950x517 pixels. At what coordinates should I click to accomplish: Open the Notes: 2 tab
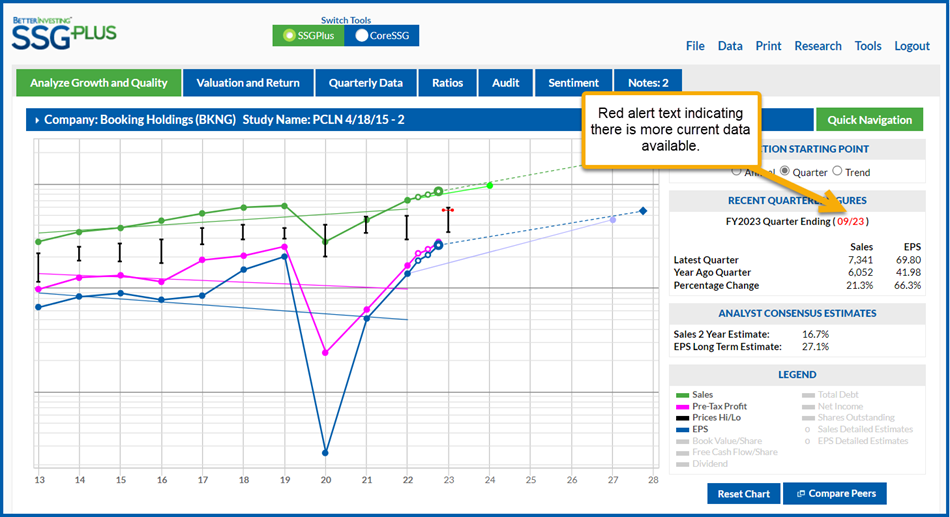[x=648, y=83]
